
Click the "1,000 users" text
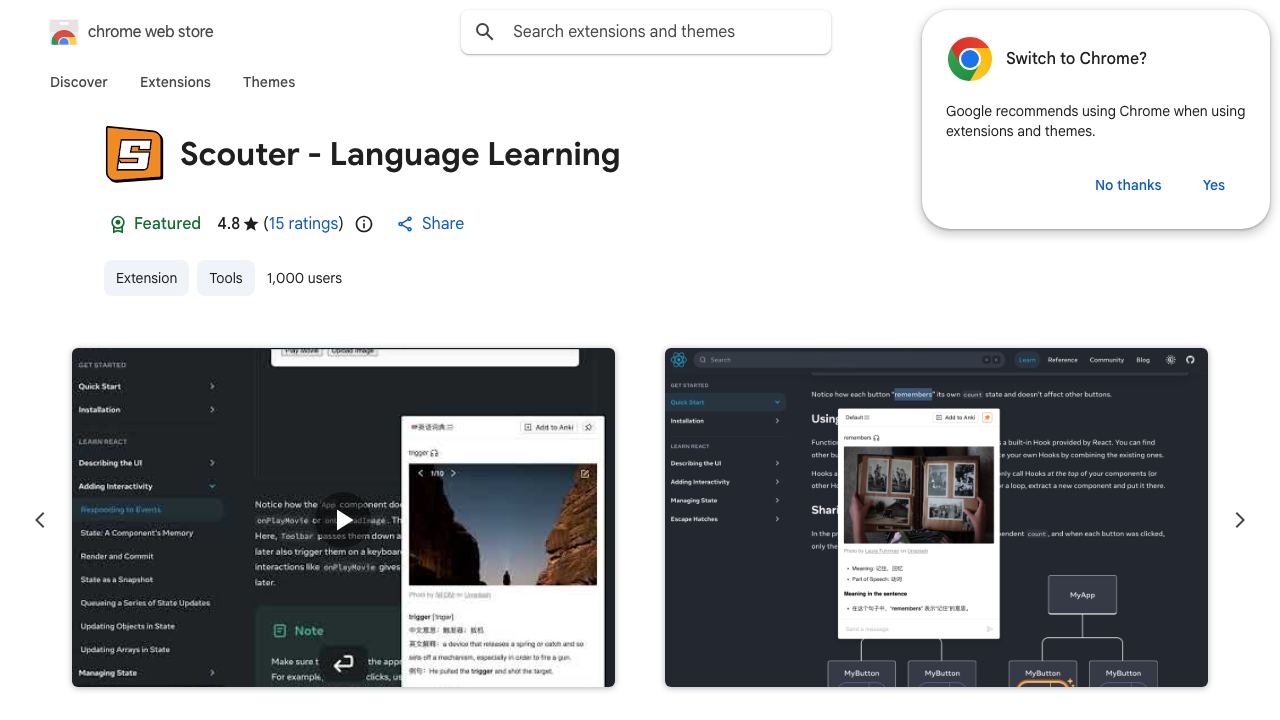[304, 278]
